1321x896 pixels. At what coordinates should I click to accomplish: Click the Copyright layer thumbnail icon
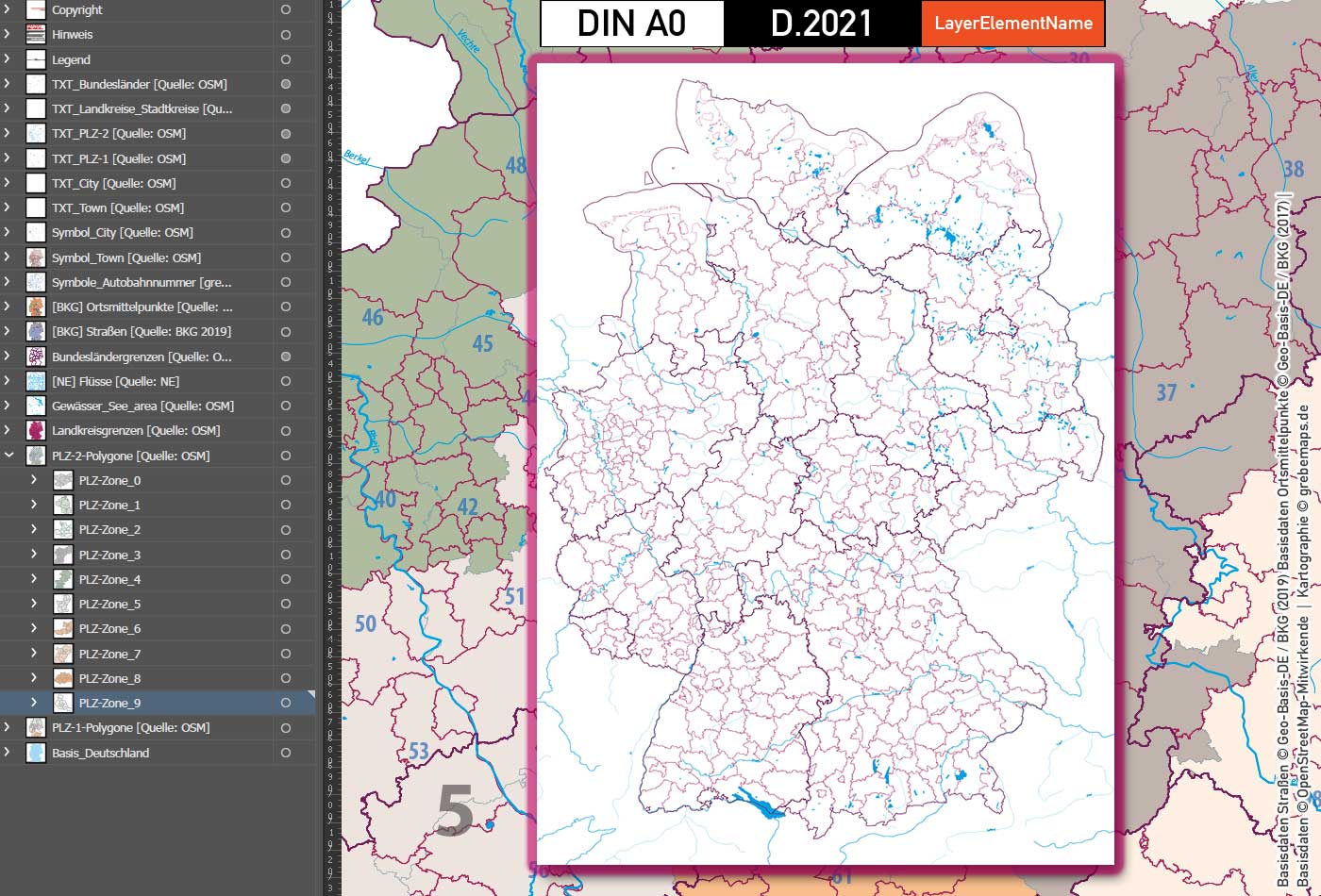[34, 10]
